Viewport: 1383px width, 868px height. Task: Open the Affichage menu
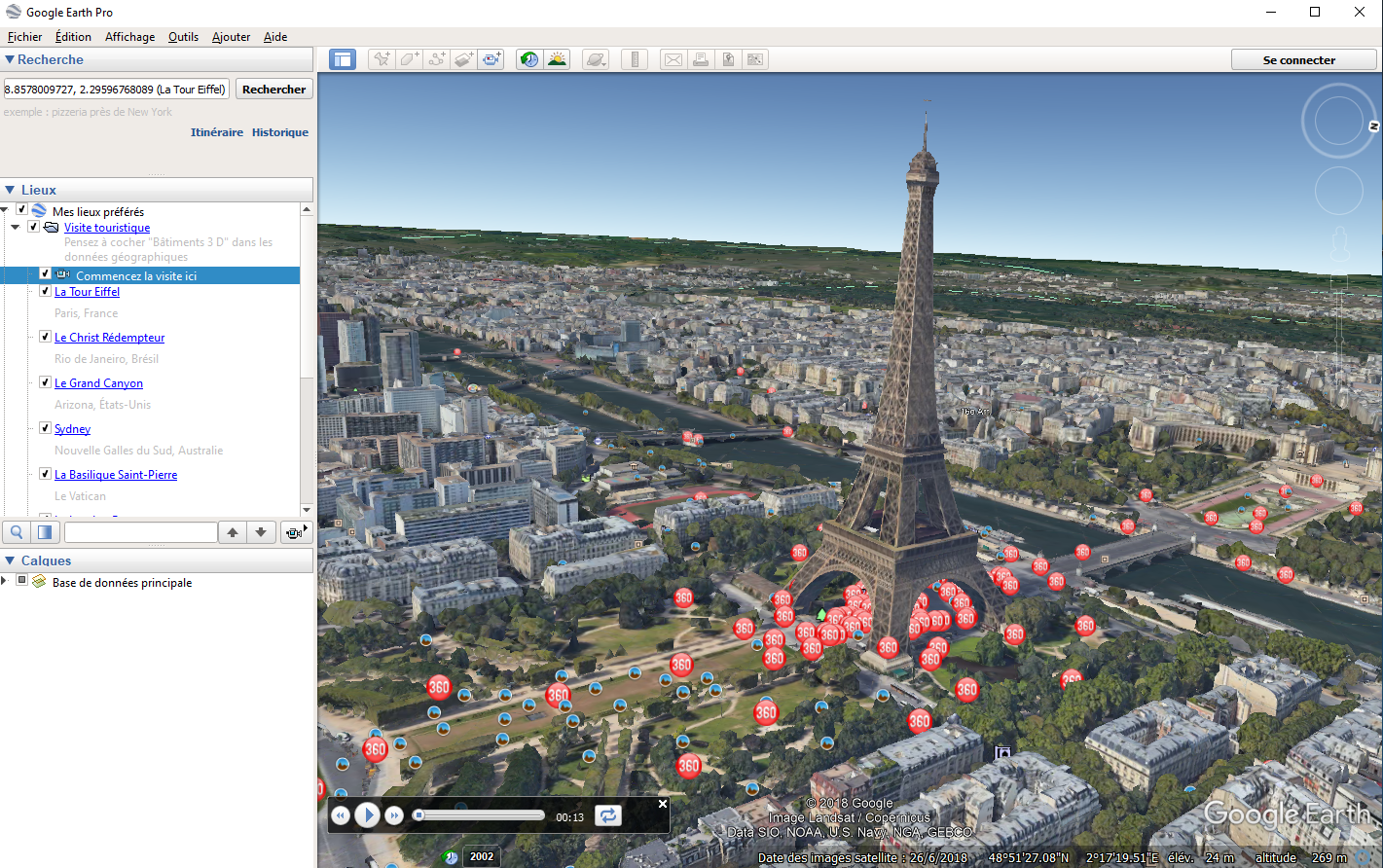pos(129,37)
